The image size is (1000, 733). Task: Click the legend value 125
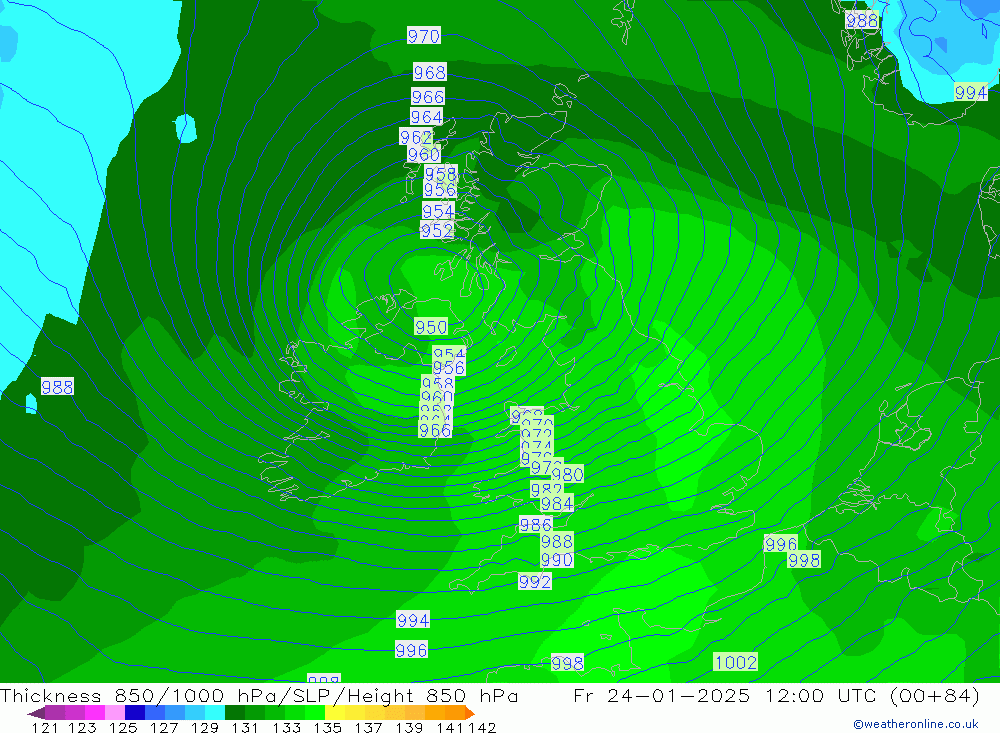(x=123, y=727)
